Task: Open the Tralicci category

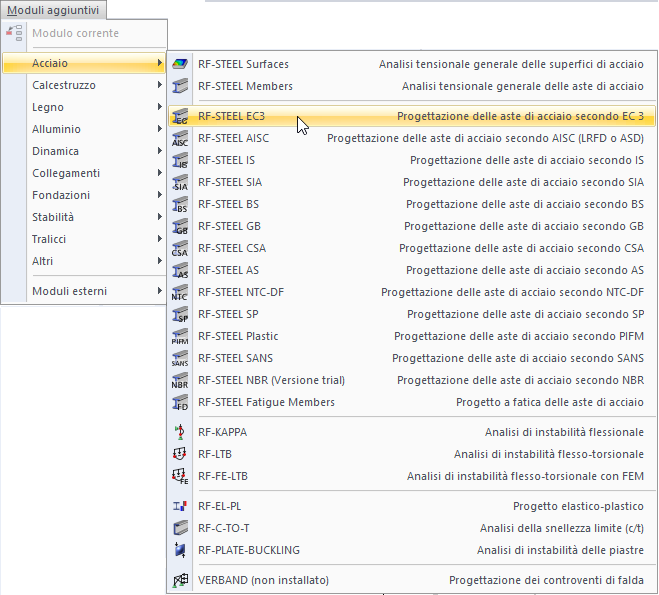Action: [x=84, y=239]
